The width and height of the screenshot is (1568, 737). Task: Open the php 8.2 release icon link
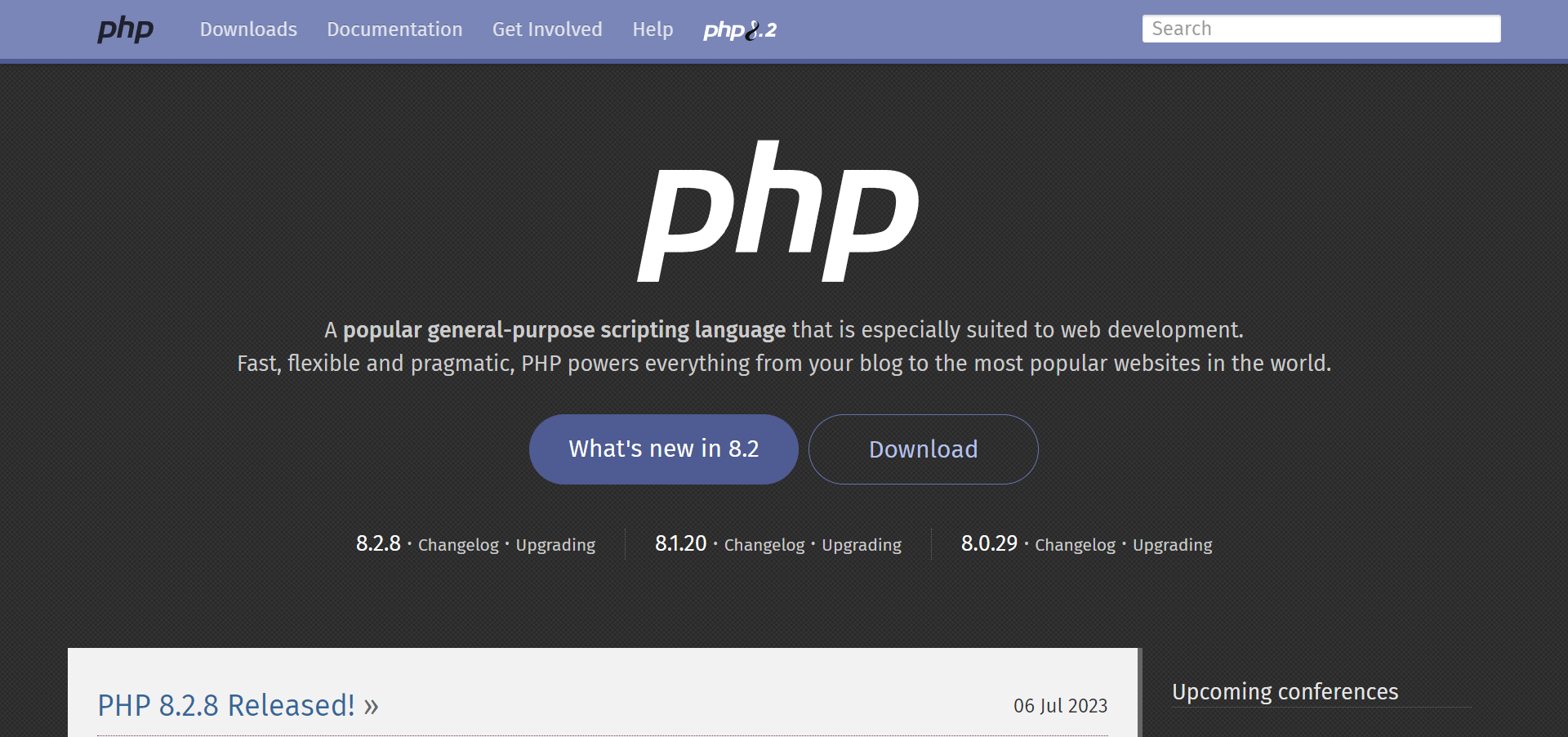[740, 30]
